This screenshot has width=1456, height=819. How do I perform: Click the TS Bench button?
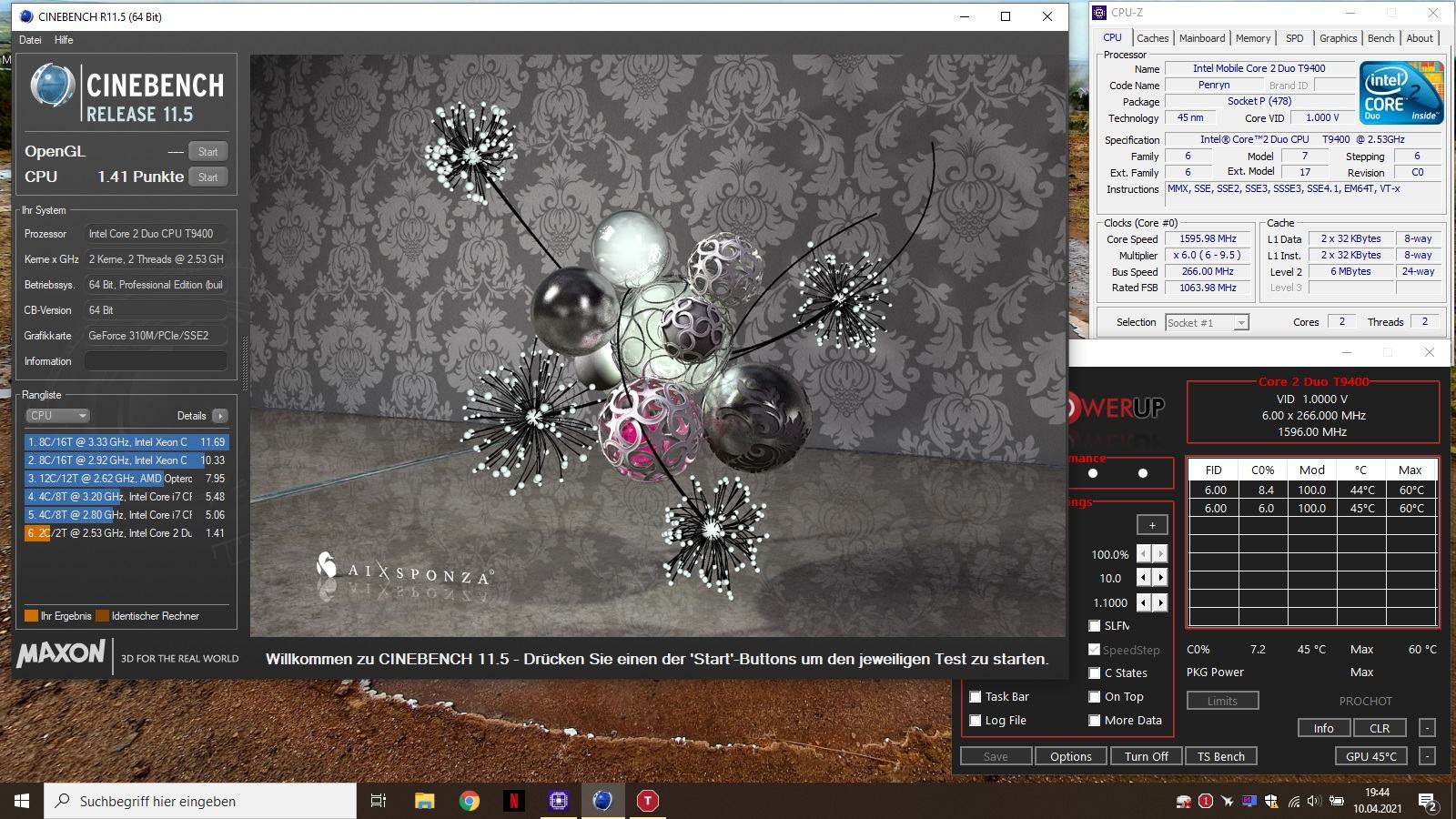coord(1220,756)
